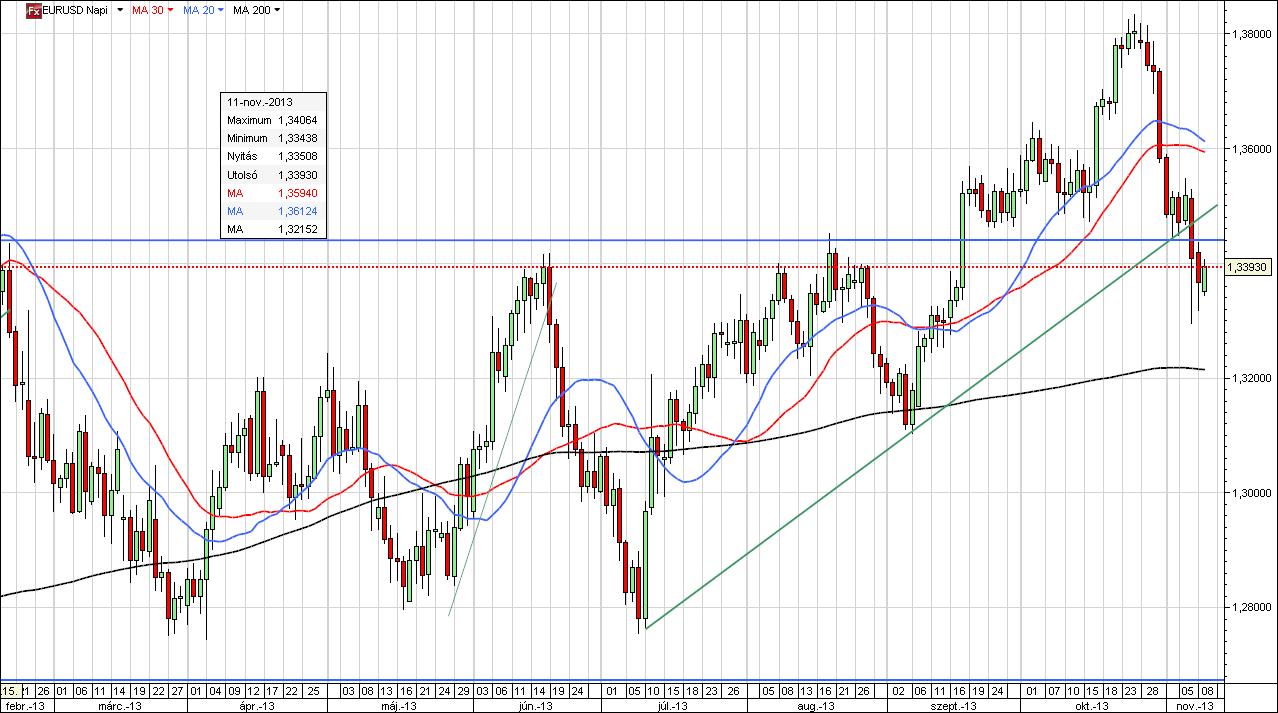Click the szept.-13 month label
Screen dimensions: 1278x713
[x=953, y=706]
